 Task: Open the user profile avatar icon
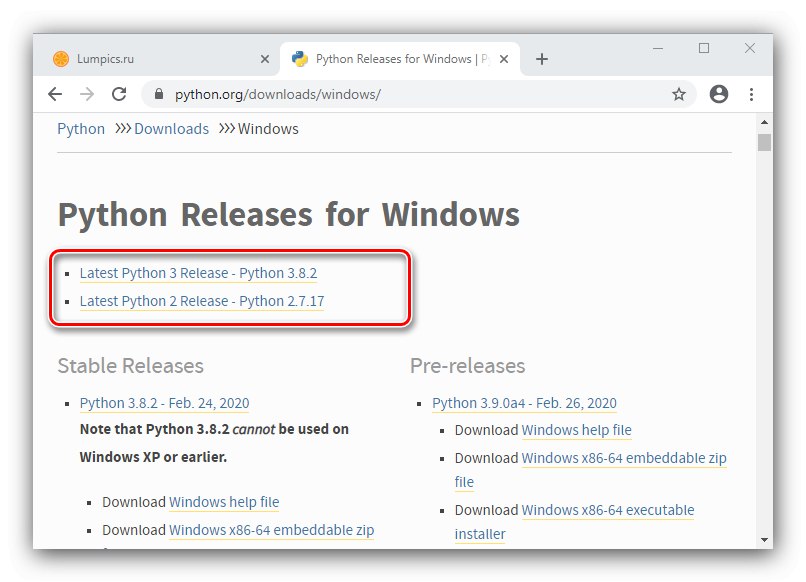coord(719,94)
